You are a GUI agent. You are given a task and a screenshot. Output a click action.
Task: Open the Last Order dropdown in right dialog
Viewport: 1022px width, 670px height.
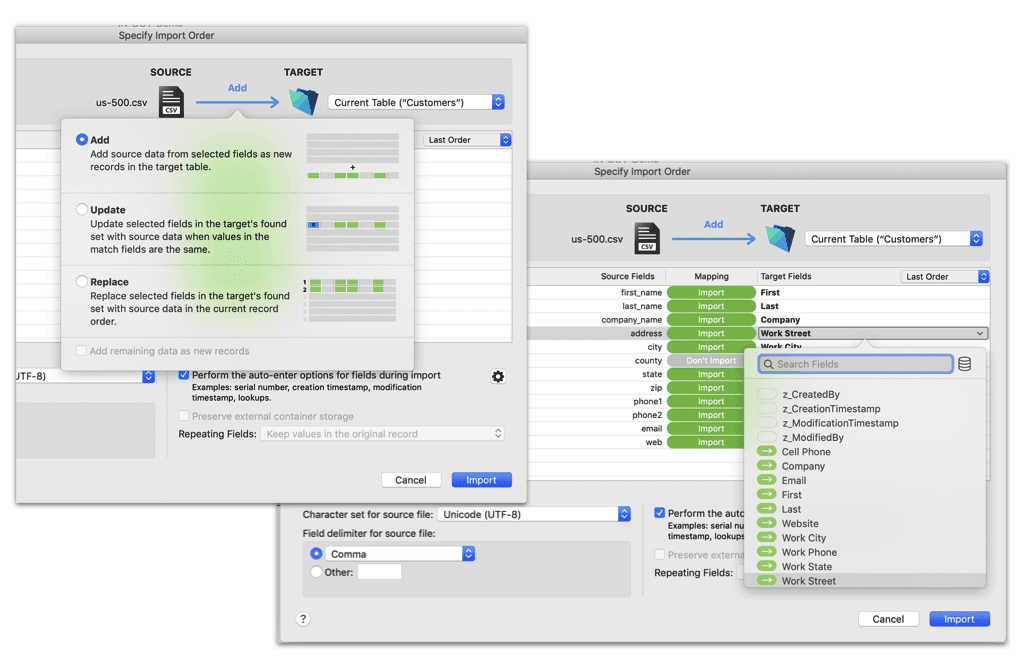click(945, 276)
